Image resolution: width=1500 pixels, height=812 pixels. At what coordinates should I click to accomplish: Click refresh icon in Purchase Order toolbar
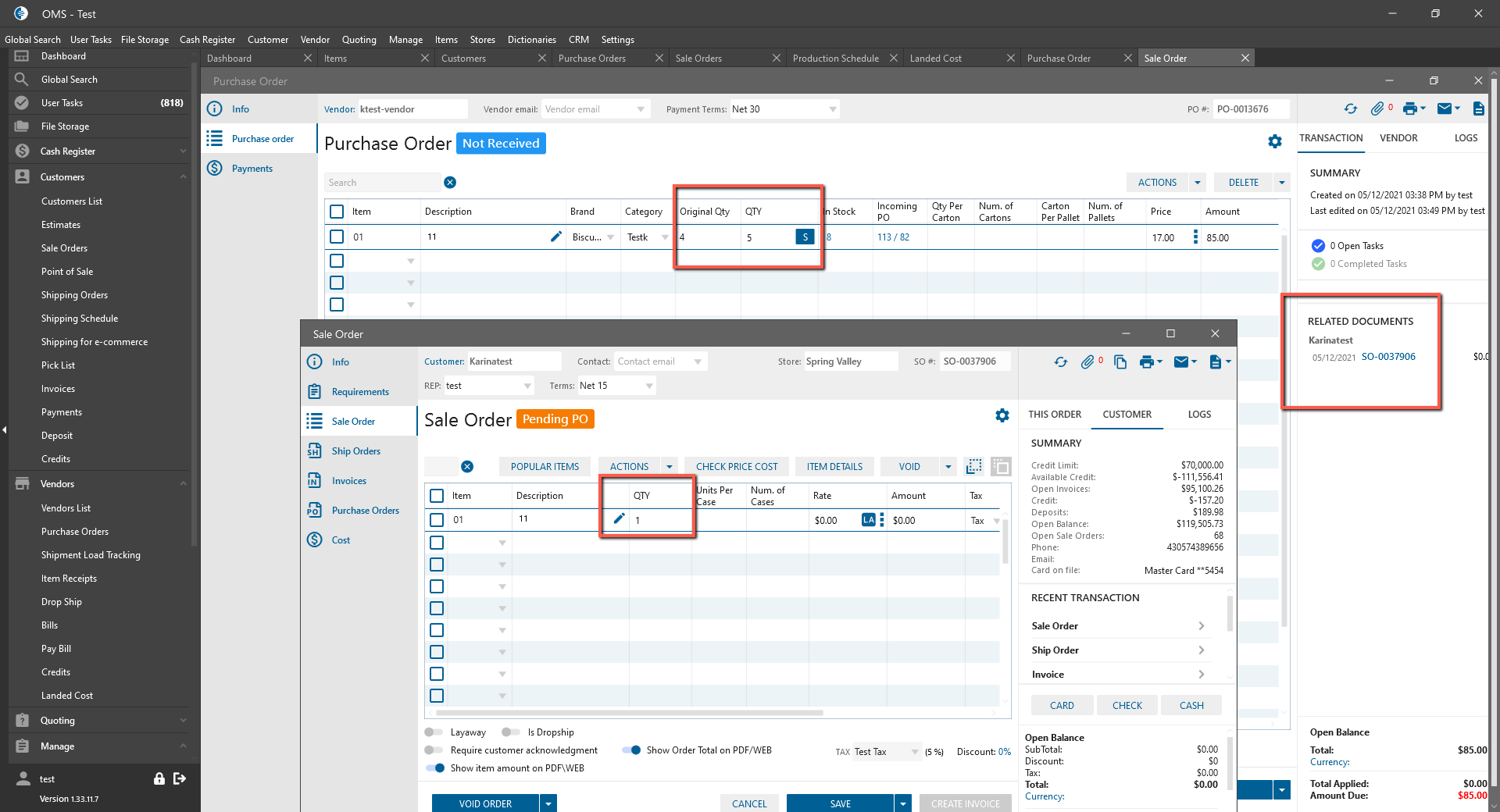coord(1350,109)
